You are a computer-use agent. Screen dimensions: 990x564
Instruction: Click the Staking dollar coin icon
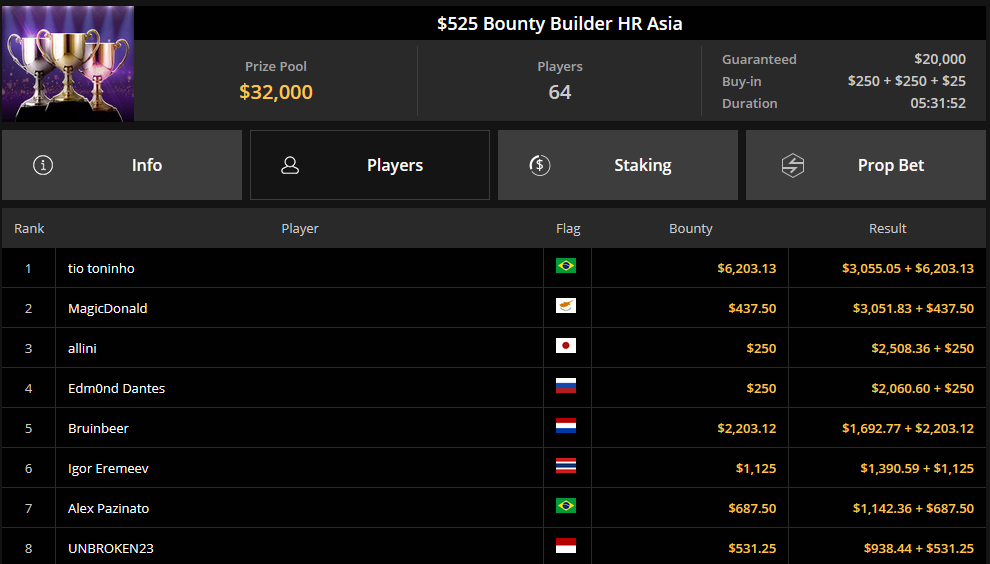tap(539, 165)
